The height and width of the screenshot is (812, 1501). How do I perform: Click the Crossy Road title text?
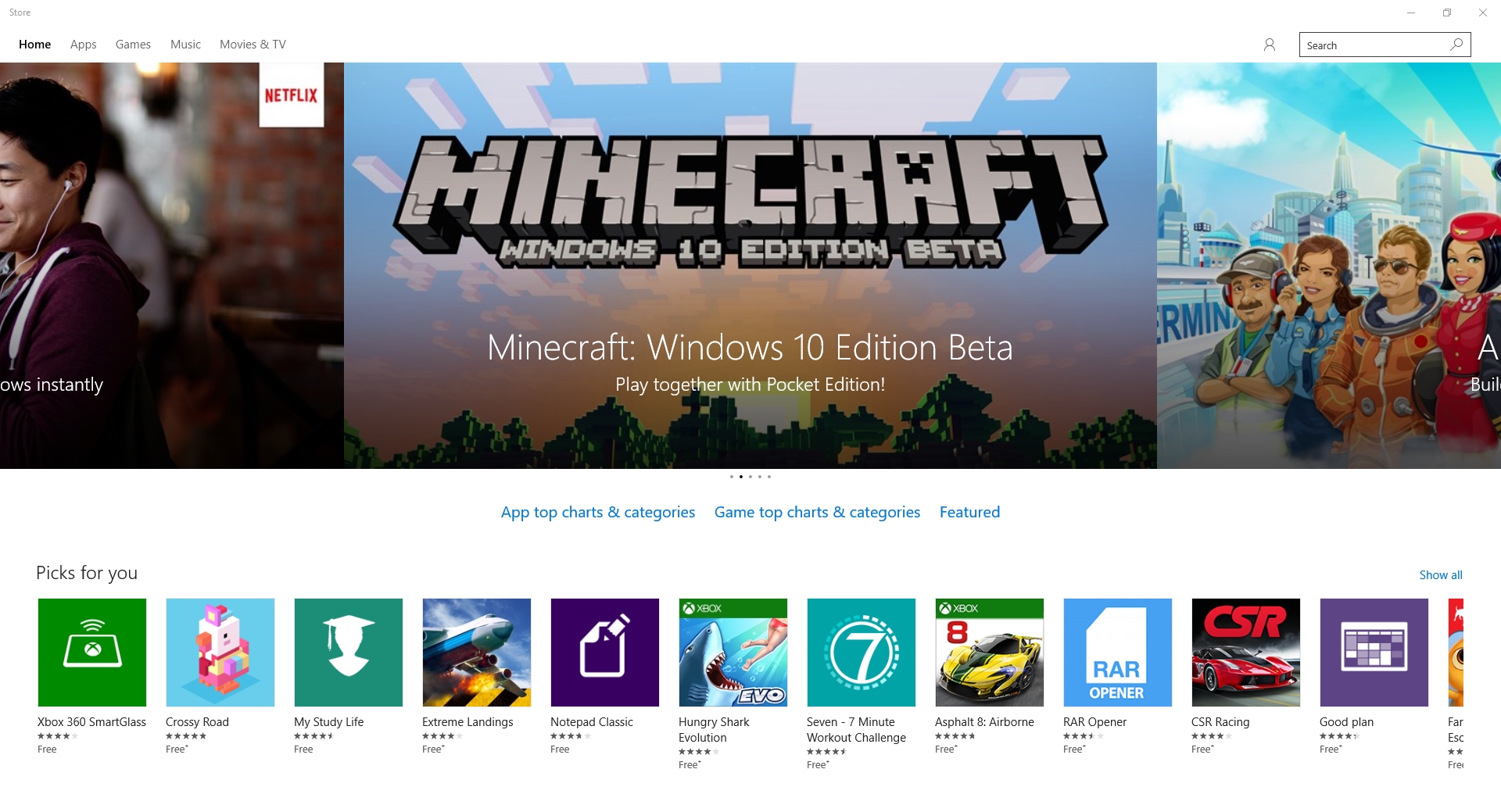(197, 722)
